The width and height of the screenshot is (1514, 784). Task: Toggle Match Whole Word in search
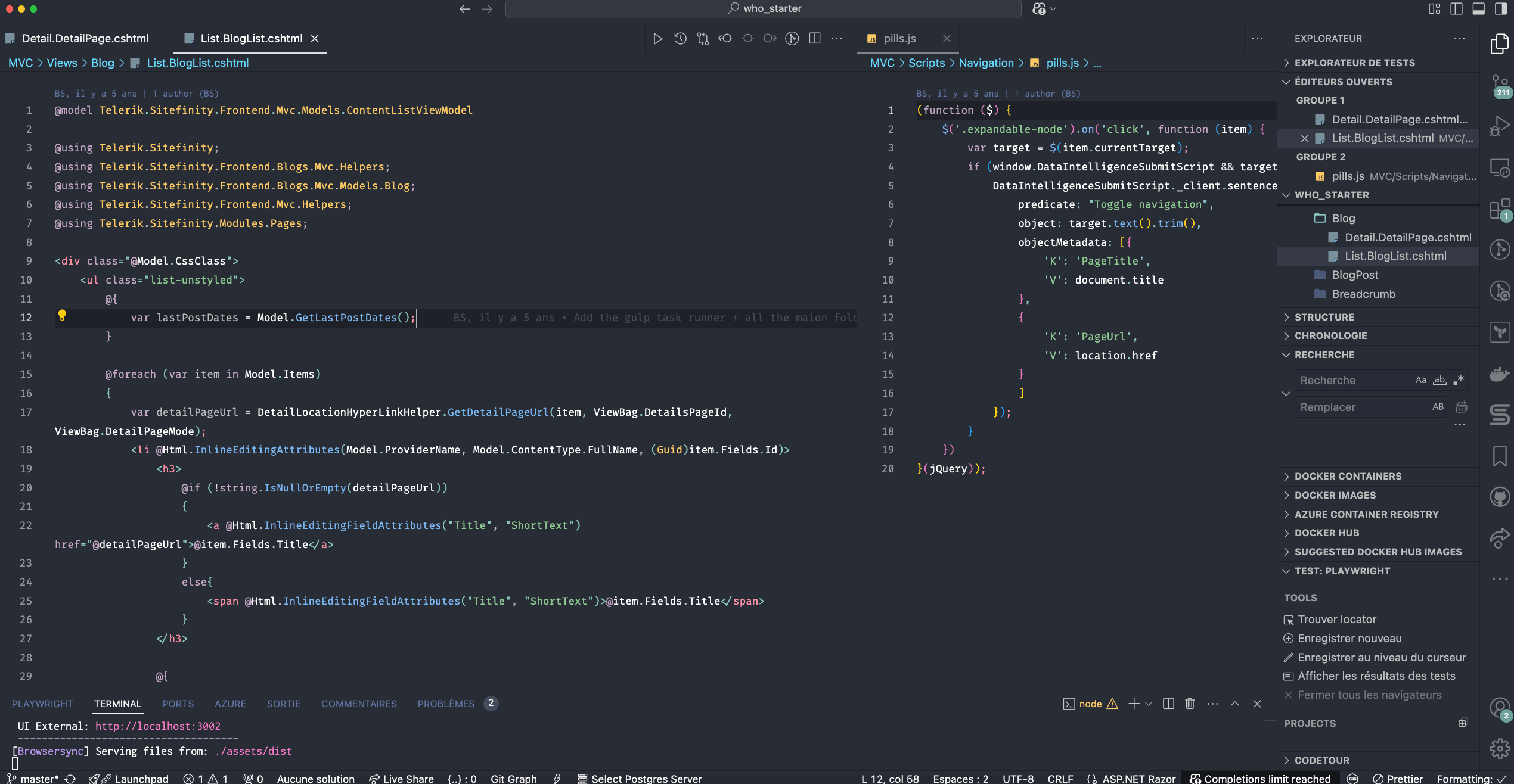tap(1439, 380)
